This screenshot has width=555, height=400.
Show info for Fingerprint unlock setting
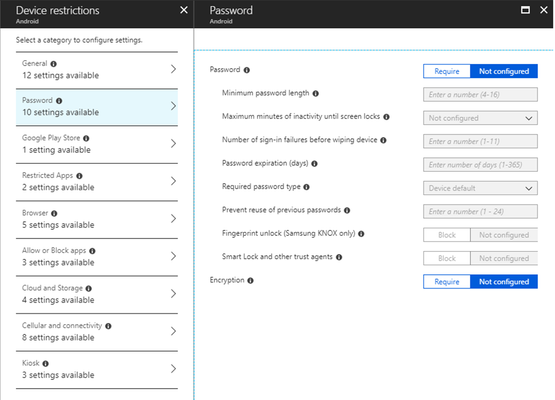(361, 234)
